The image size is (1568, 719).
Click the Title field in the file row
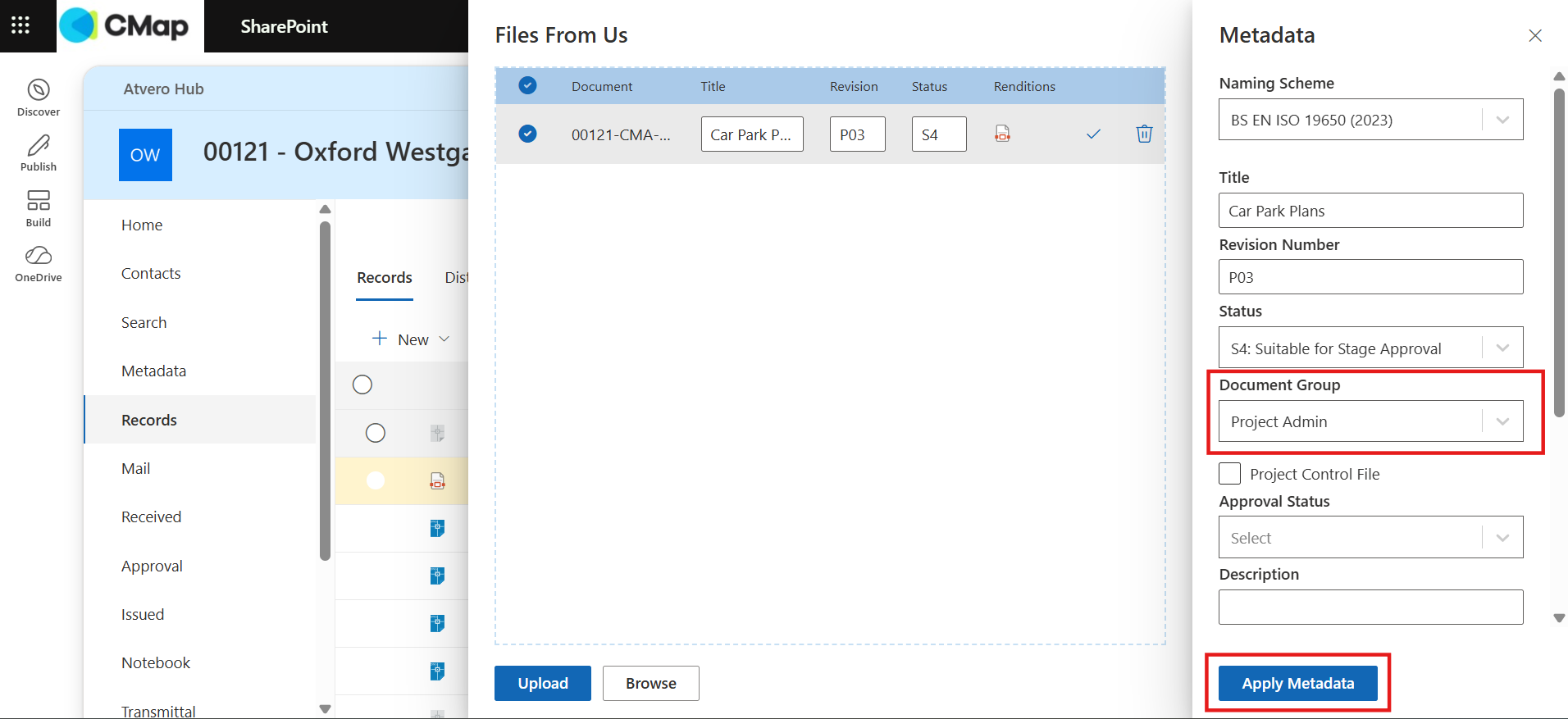click(x=752, y=134)
